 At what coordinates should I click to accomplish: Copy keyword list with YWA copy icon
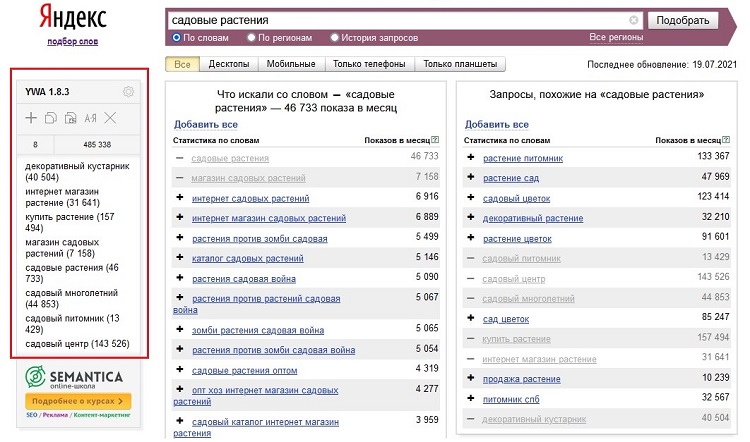(50, 119)
